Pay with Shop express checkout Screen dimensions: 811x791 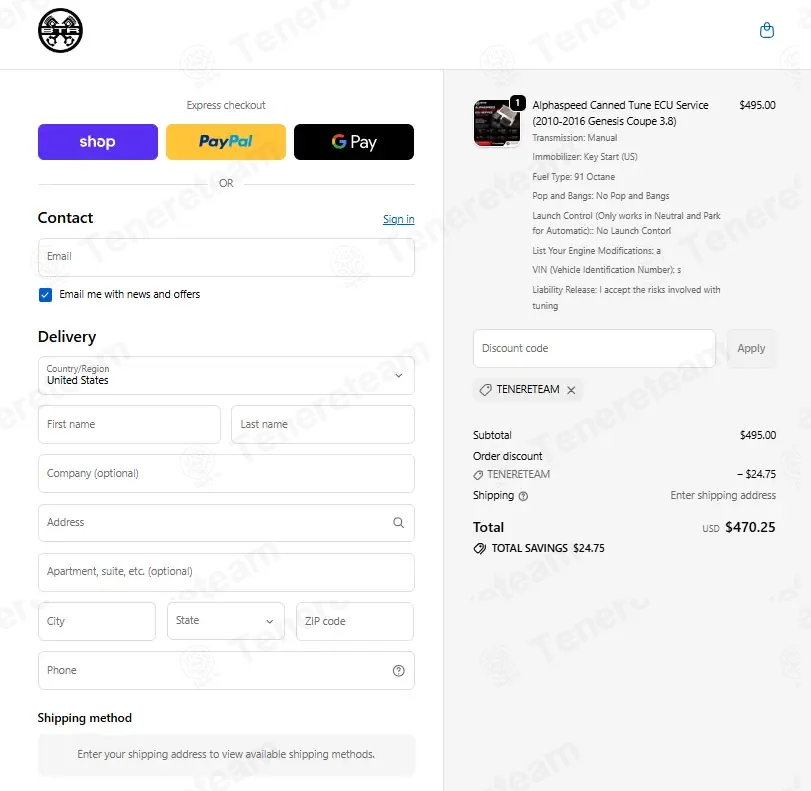point(98,142)
